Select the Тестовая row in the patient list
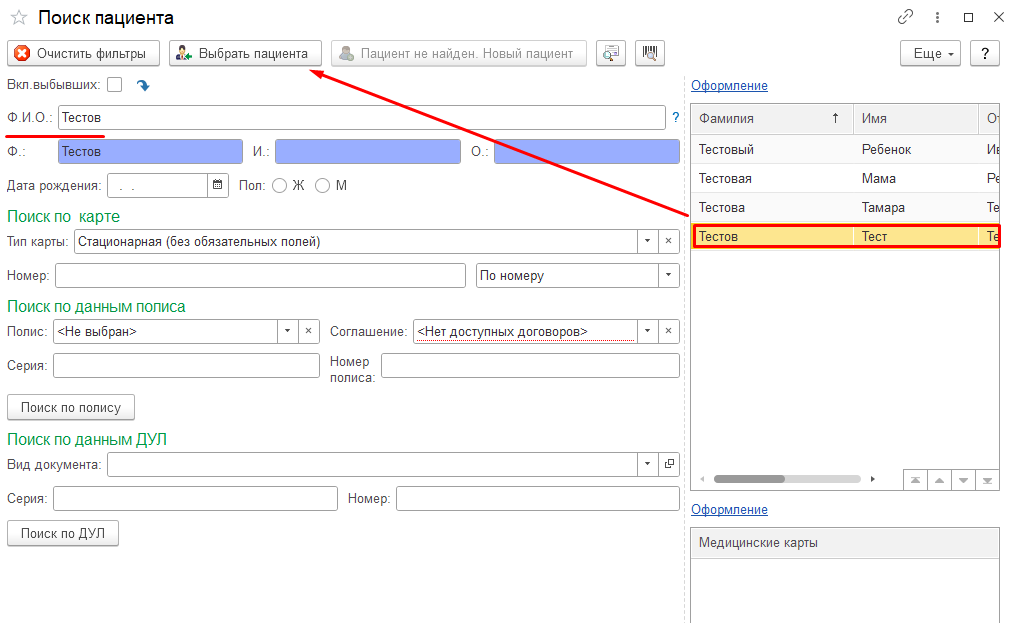The width and height of the screenshot is (1011, 623). tap(845, 179)
